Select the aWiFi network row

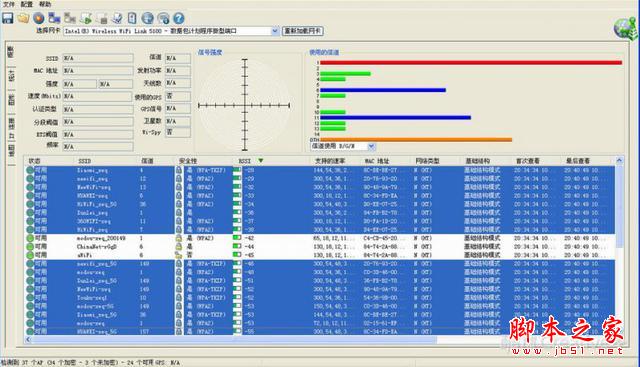click(x=320, y=255)
